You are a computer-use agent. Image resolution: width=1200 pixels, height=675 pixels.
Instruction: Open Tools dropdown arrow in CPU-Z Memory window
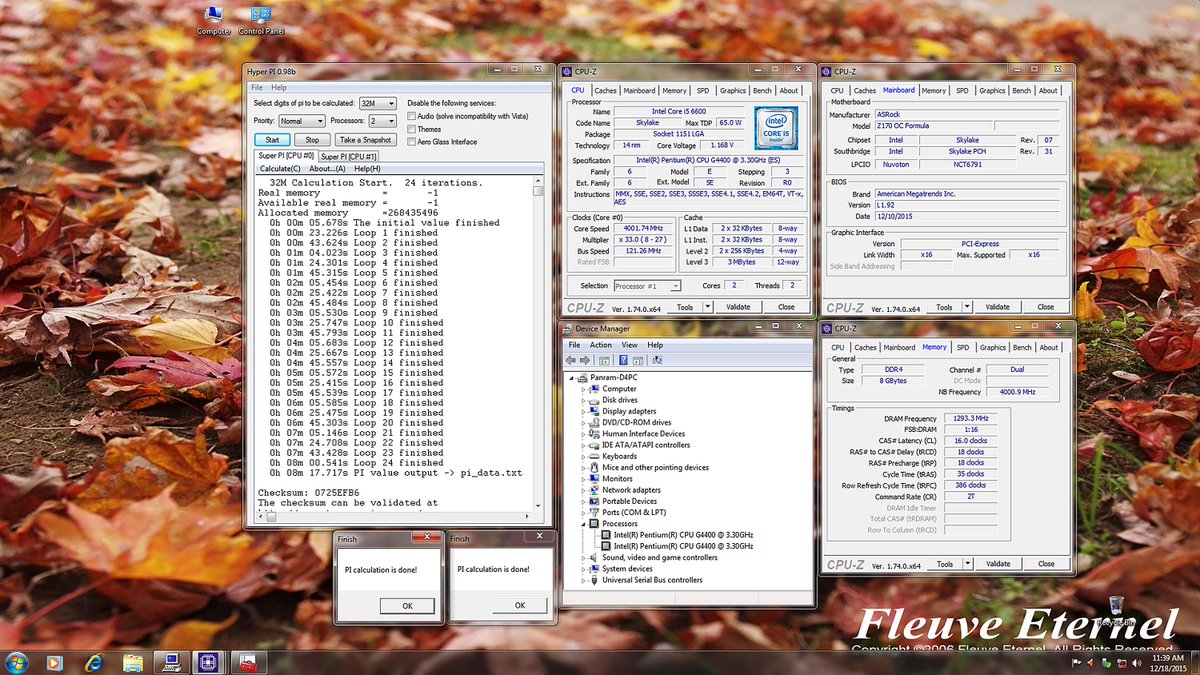click(x=966, y=564)
